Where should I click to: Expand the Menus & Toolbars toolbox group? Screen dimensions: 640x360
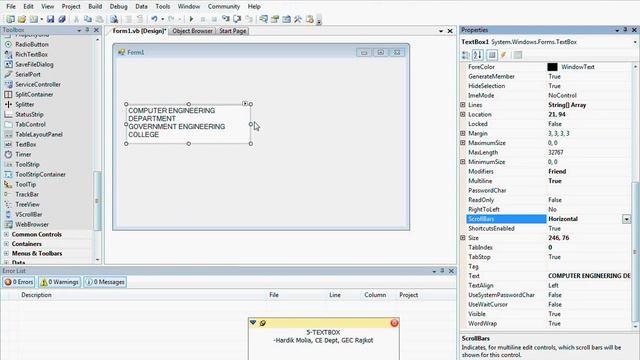7,253
